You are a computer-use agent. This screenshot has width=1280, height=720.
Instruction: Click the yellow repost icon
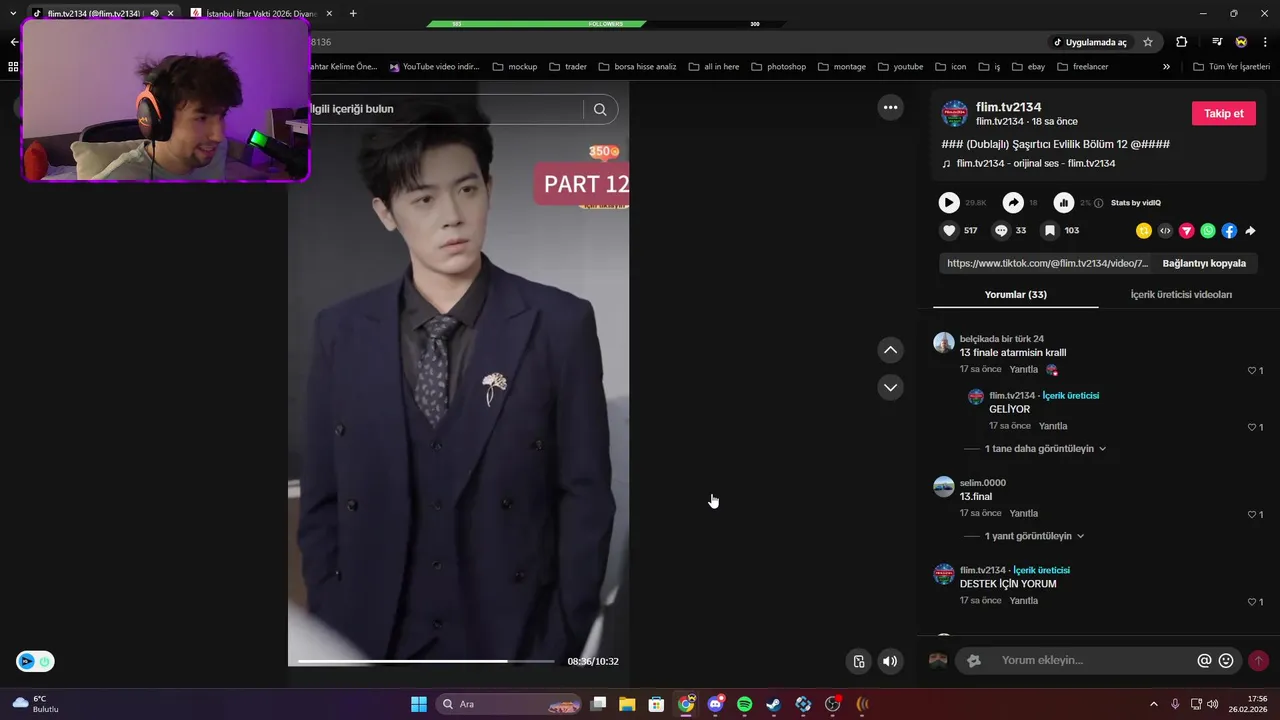[x=1144, y=231]
